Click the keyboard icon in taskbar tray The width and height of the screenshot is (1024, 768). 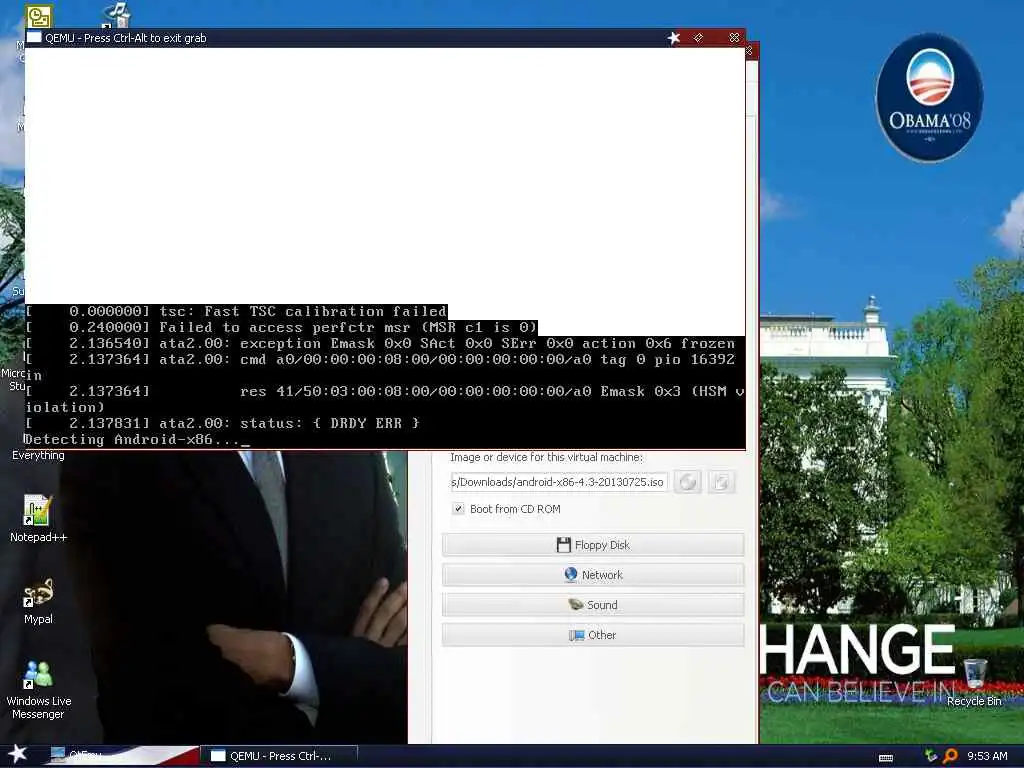(886, 757)
